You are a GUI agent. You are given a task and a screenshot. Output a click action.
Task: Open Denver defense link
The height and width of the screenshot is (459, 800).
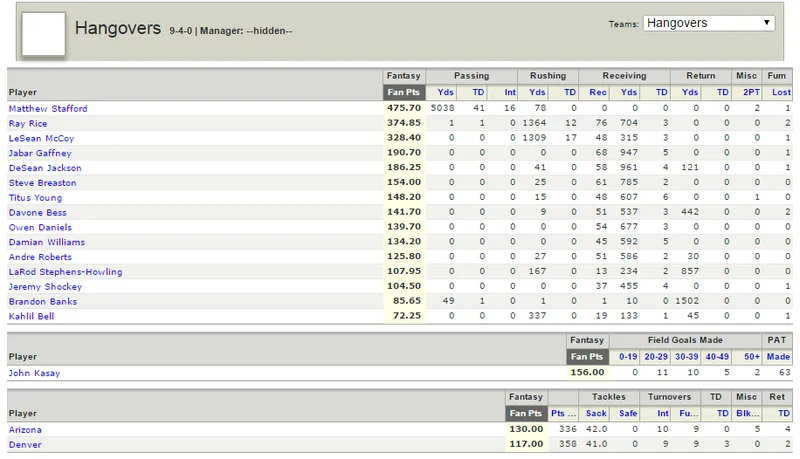(x=25, y=444)
